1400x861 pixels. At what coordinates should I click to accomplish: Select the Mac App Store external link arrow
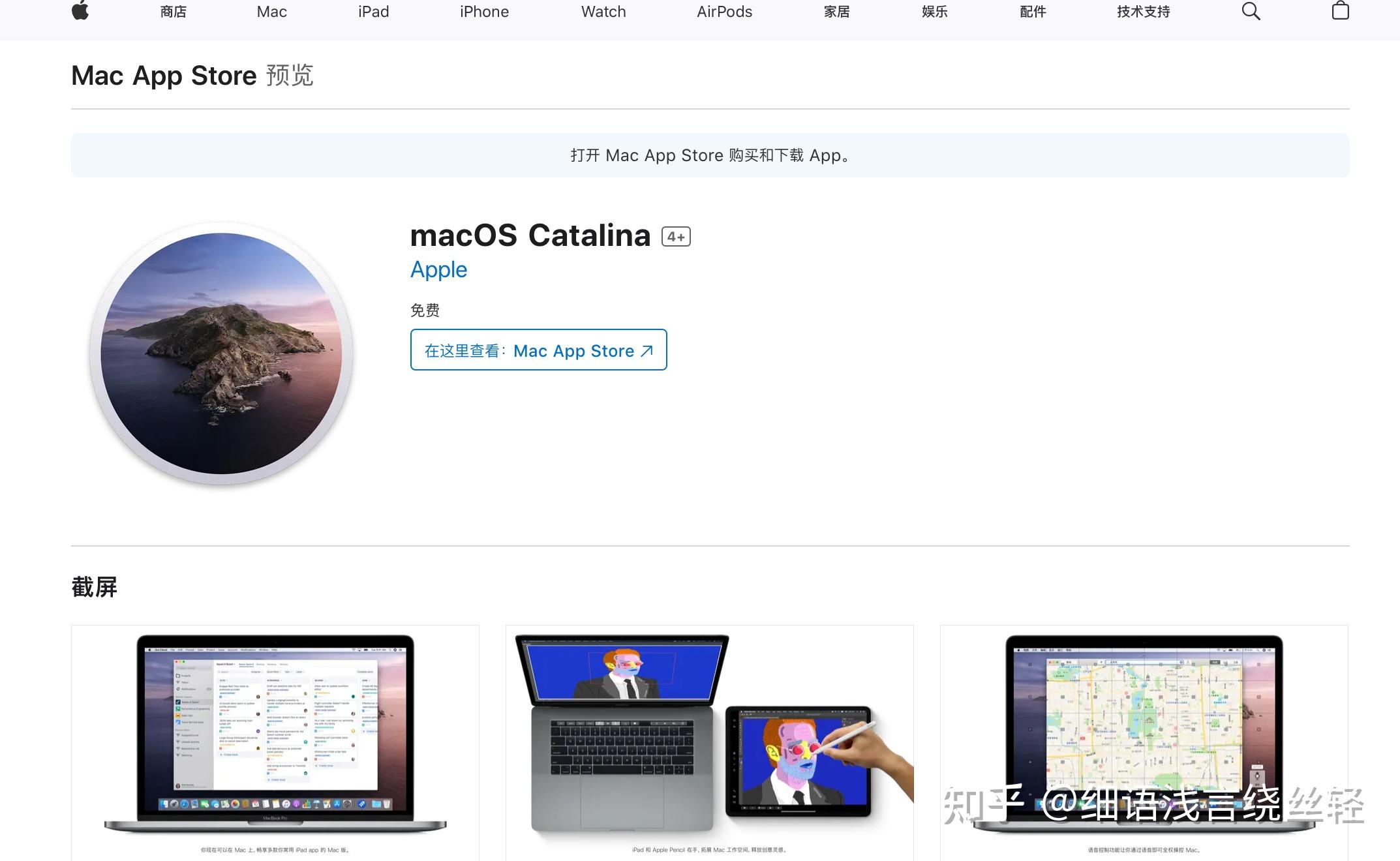(647, 350)
